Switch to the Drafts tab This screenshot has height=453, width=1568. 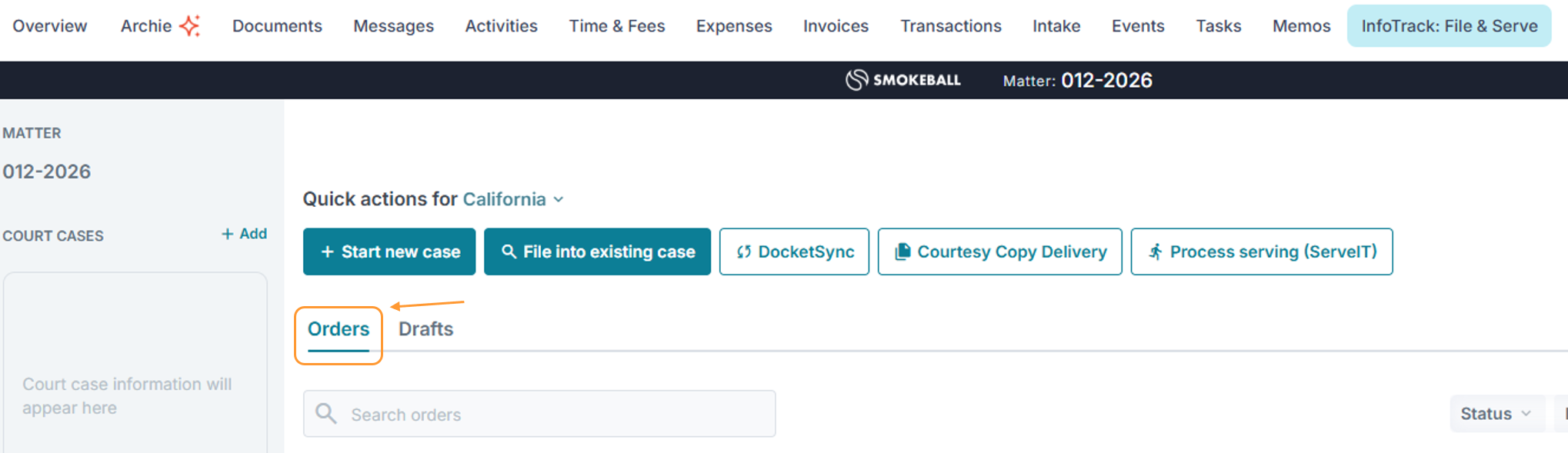pyautogui.click(x=425, y=329)
